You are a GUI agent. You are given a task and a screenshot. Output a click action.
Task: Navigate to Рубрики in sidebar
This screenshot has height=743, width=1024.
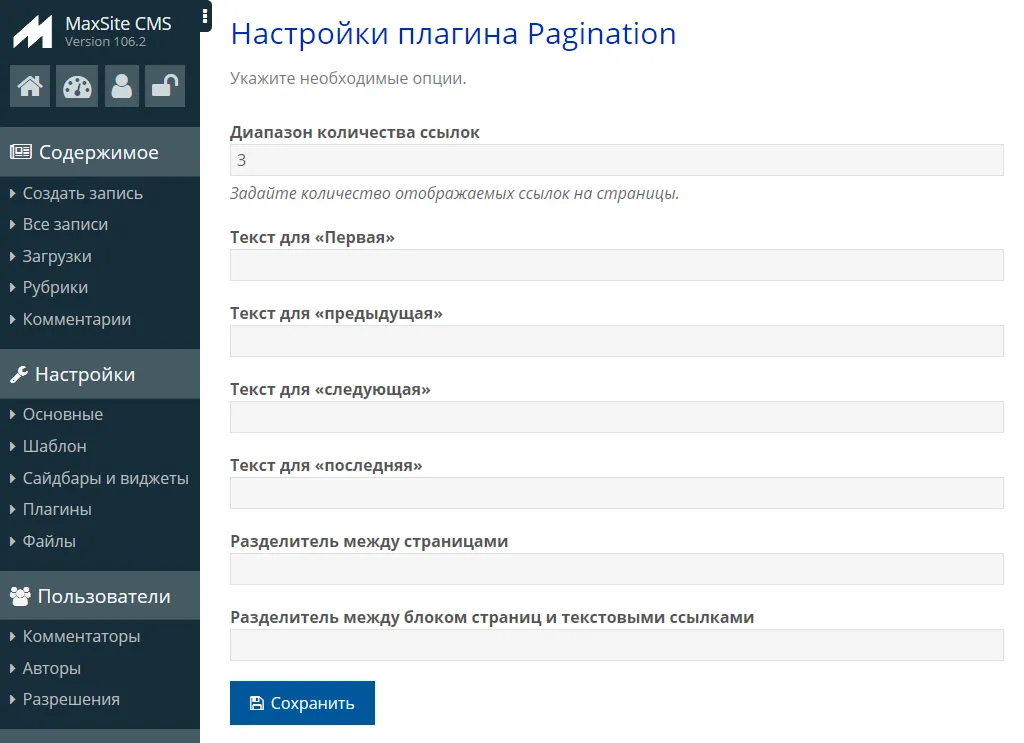point(55,288)
